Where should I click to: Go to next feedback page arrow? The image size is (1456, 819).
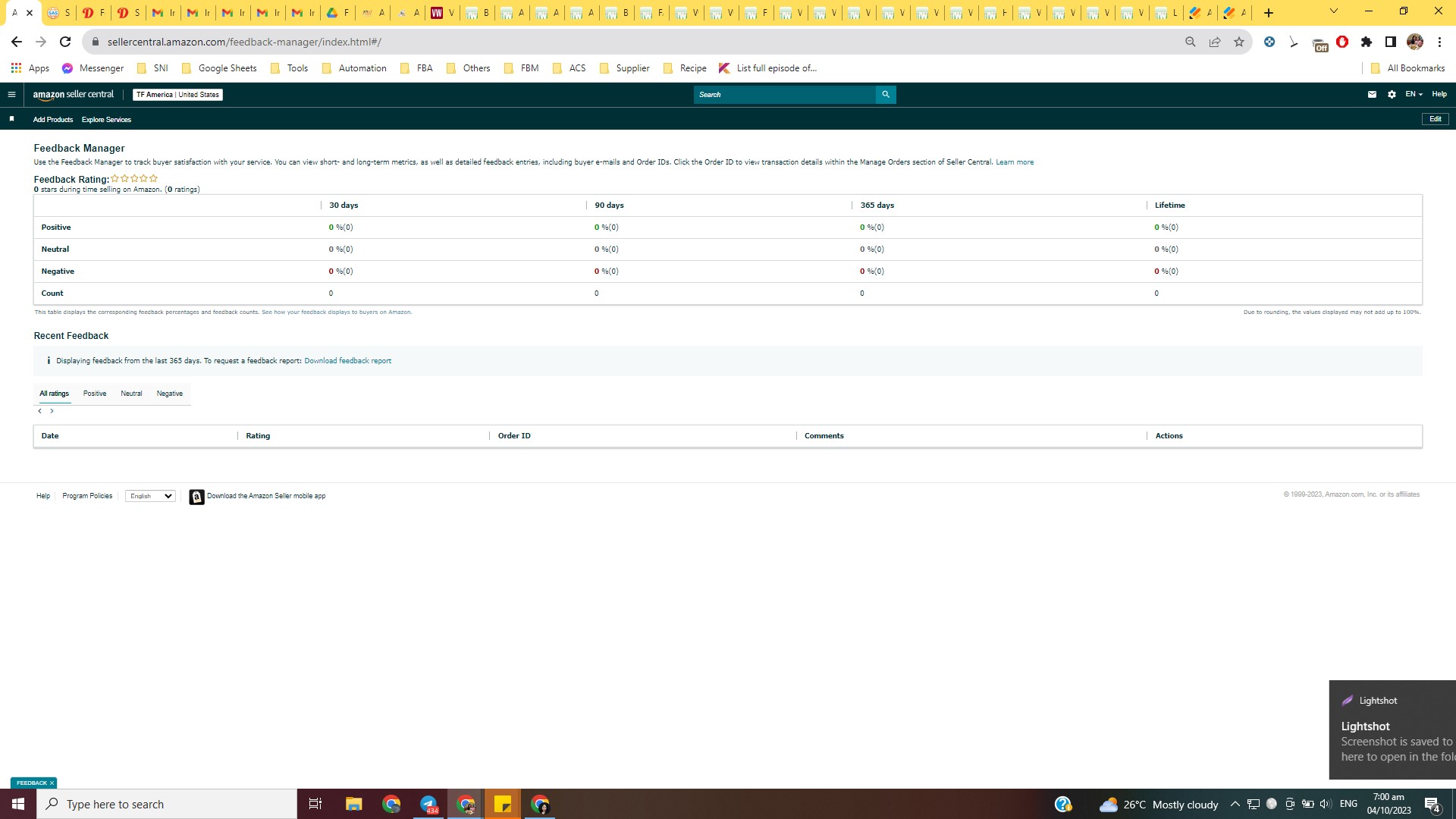tap(52, 411)
